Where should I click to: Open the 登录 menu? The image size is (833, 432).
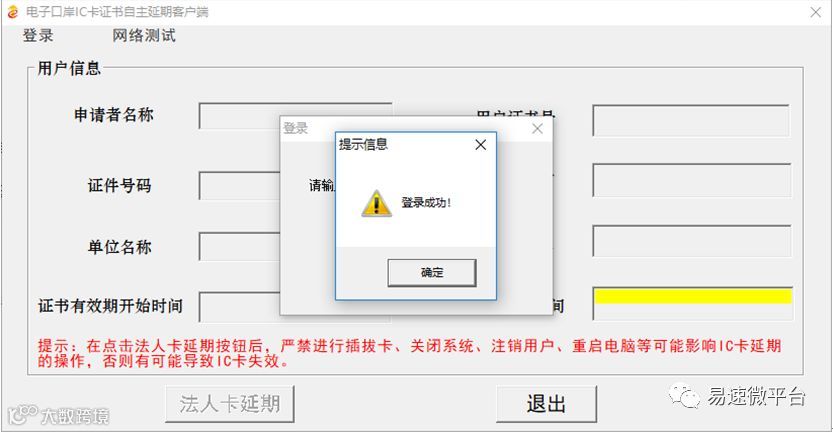click(x=38, y=36)
